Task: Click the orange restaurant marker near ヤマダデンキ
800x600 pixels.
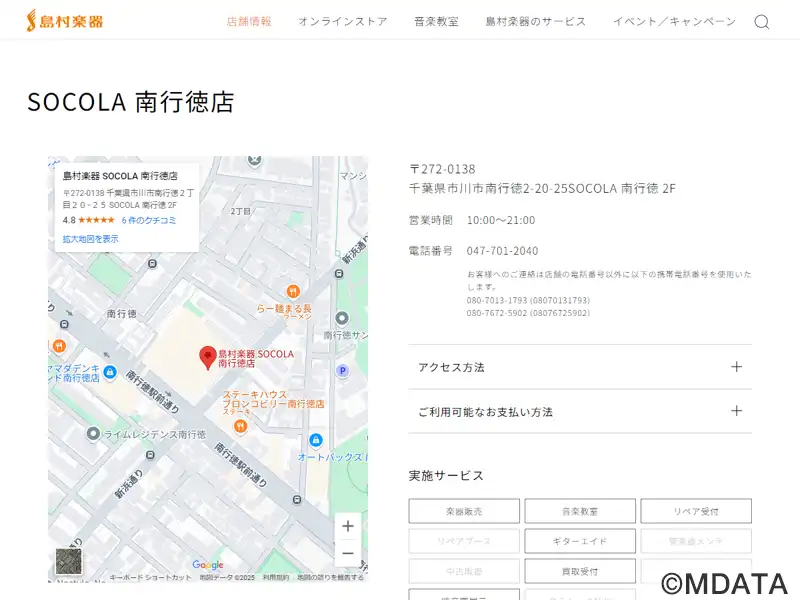Action: click(59, 346)
